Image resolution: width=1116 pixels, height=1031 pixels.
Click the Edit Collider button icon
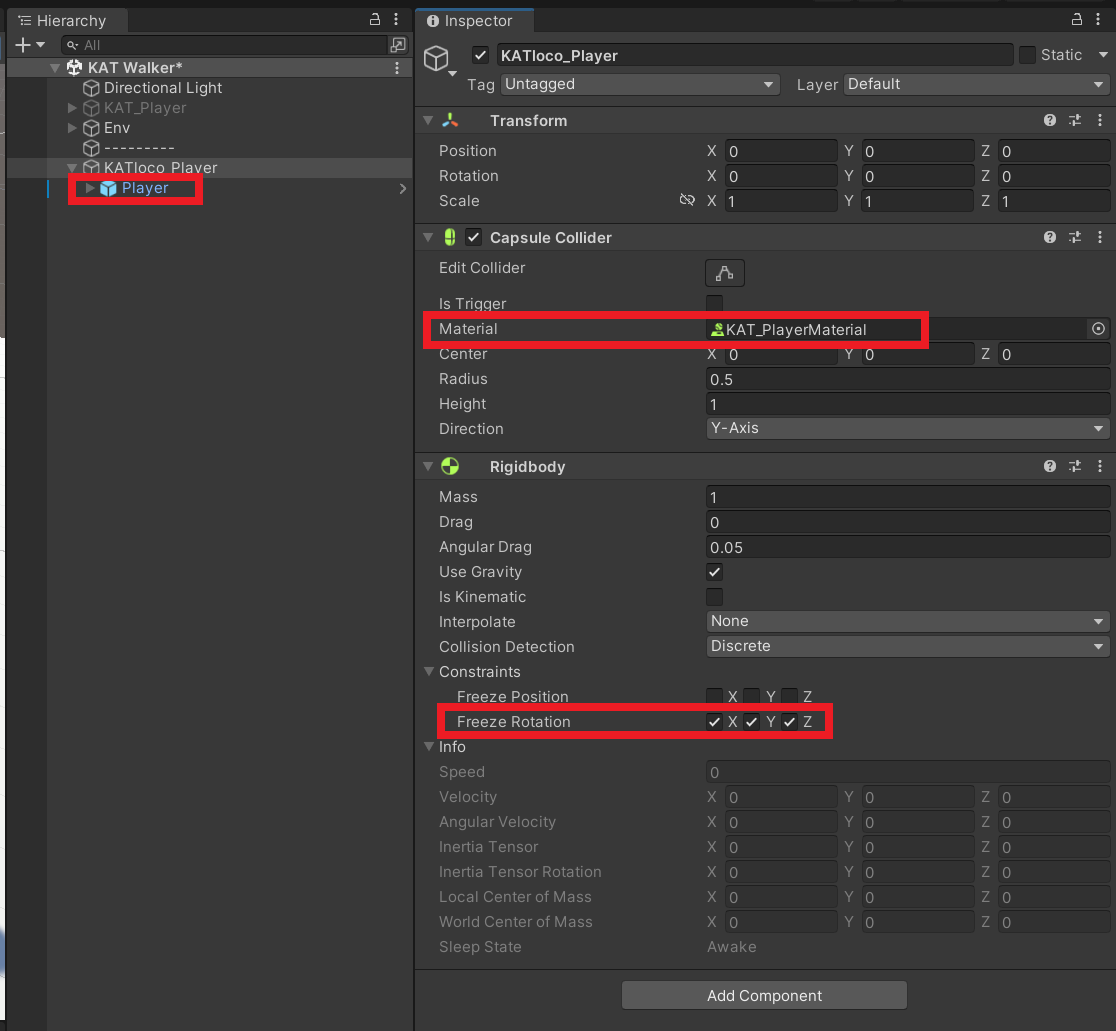725,273
